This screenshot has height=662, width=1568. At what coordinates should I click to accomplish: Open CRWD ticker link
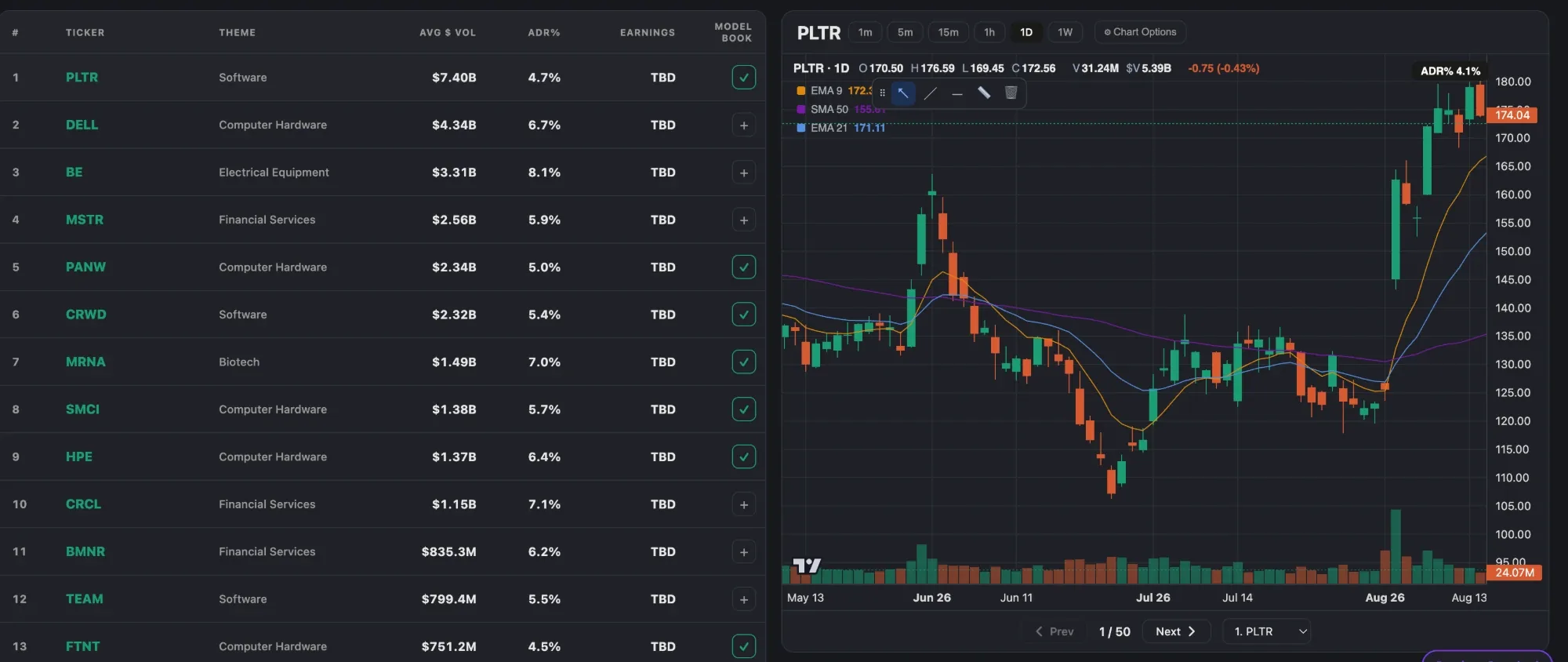tap(85, 315)
